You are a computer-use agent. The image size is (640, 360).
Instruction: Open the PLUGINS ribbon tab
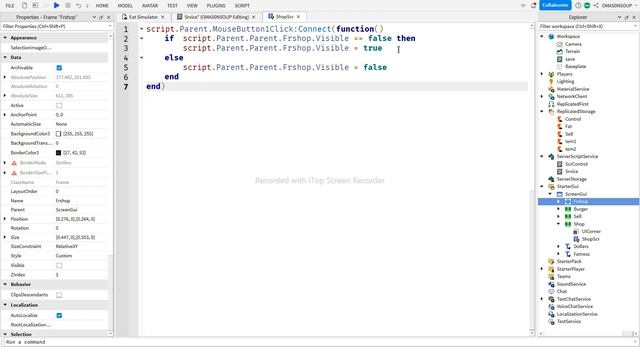[216, 6]
